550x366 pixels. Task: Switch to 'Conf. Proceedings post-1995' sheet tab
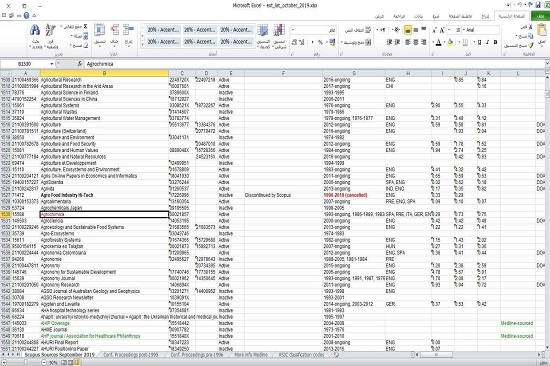131,355
